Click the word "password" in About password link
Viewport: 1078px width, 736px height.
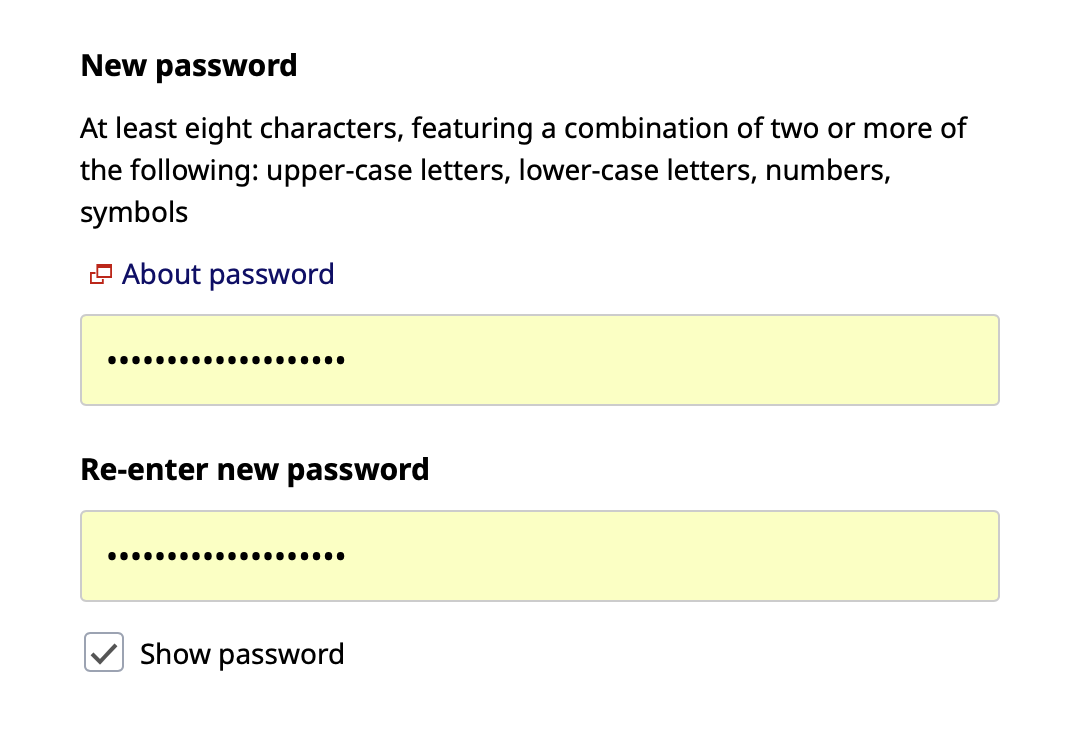[x=272, y=274]
